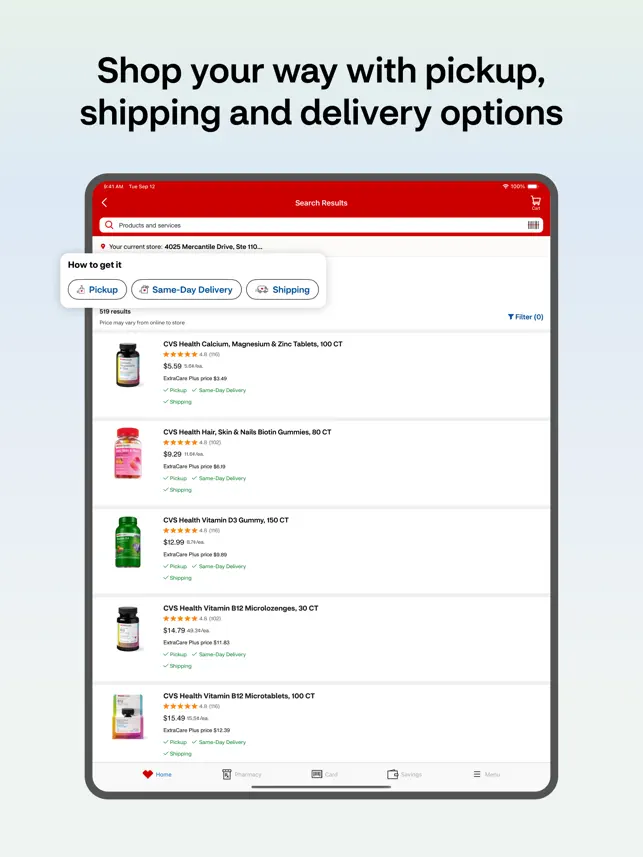Click the search magnifier icon
The height and width of the screenshot is (857, 643).
[109, 225]
